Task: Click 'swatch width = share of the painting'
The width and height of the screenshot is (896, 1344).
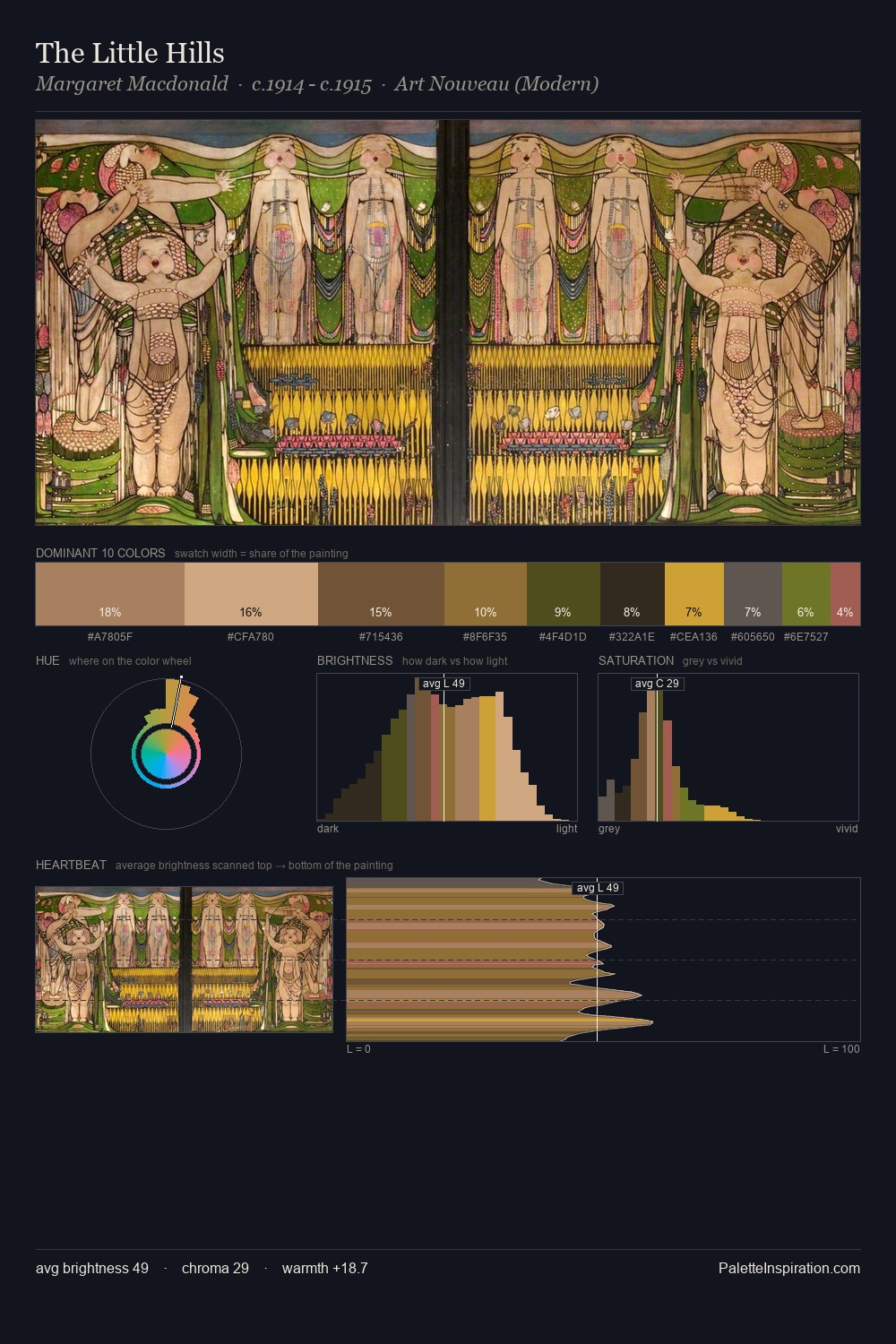Action: 262,554
